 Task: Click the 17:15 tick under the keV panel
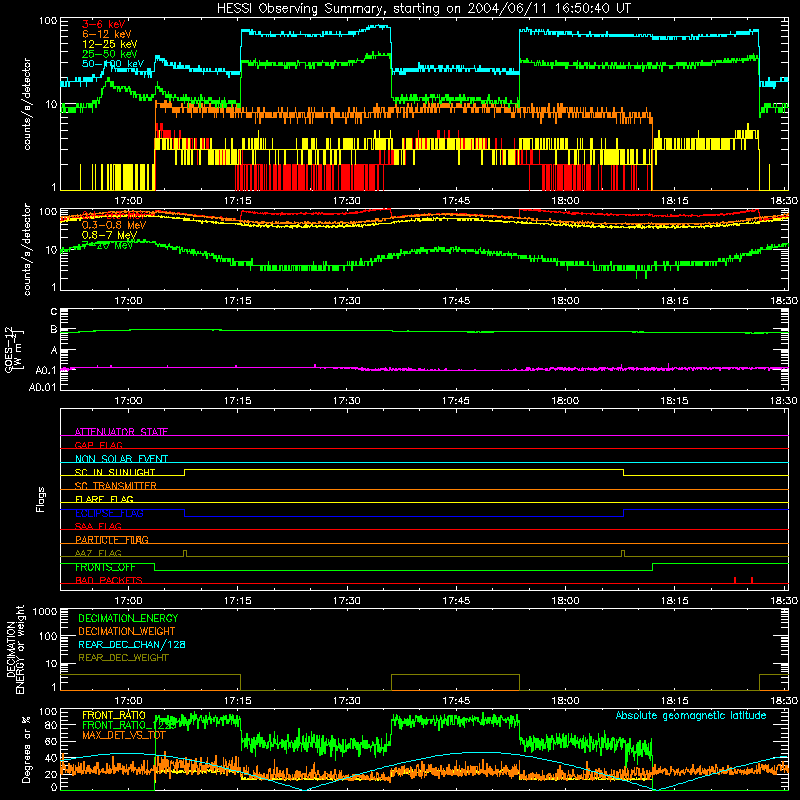(237, 201)
